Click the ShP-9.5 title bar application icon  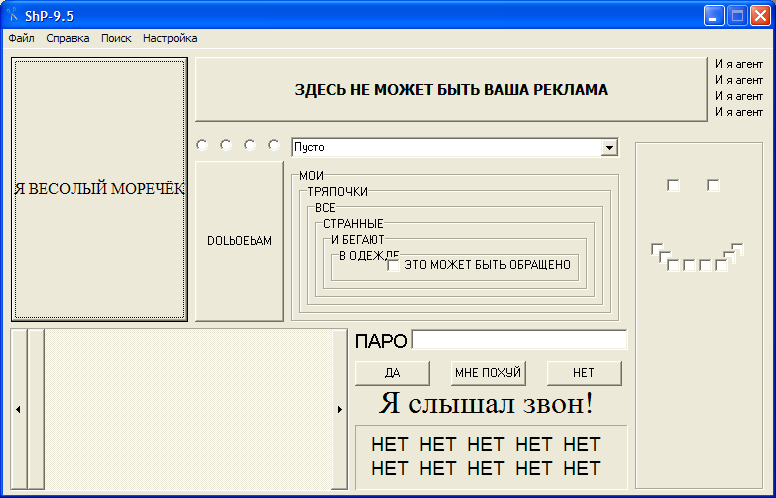pyautogui.click(x=14, y=15)
